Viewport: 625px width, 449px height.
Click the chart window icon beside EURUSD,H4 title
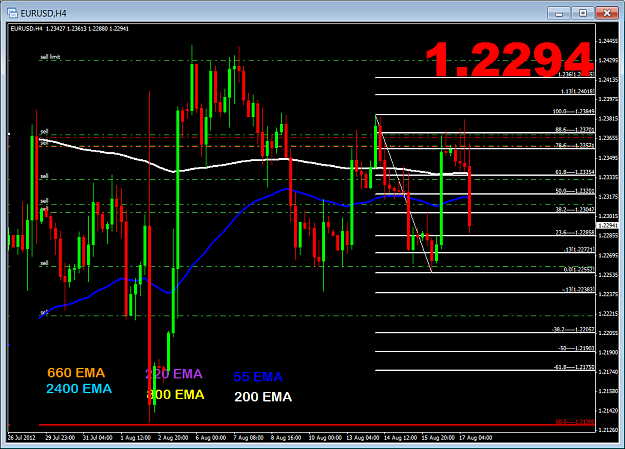(12, 13)
